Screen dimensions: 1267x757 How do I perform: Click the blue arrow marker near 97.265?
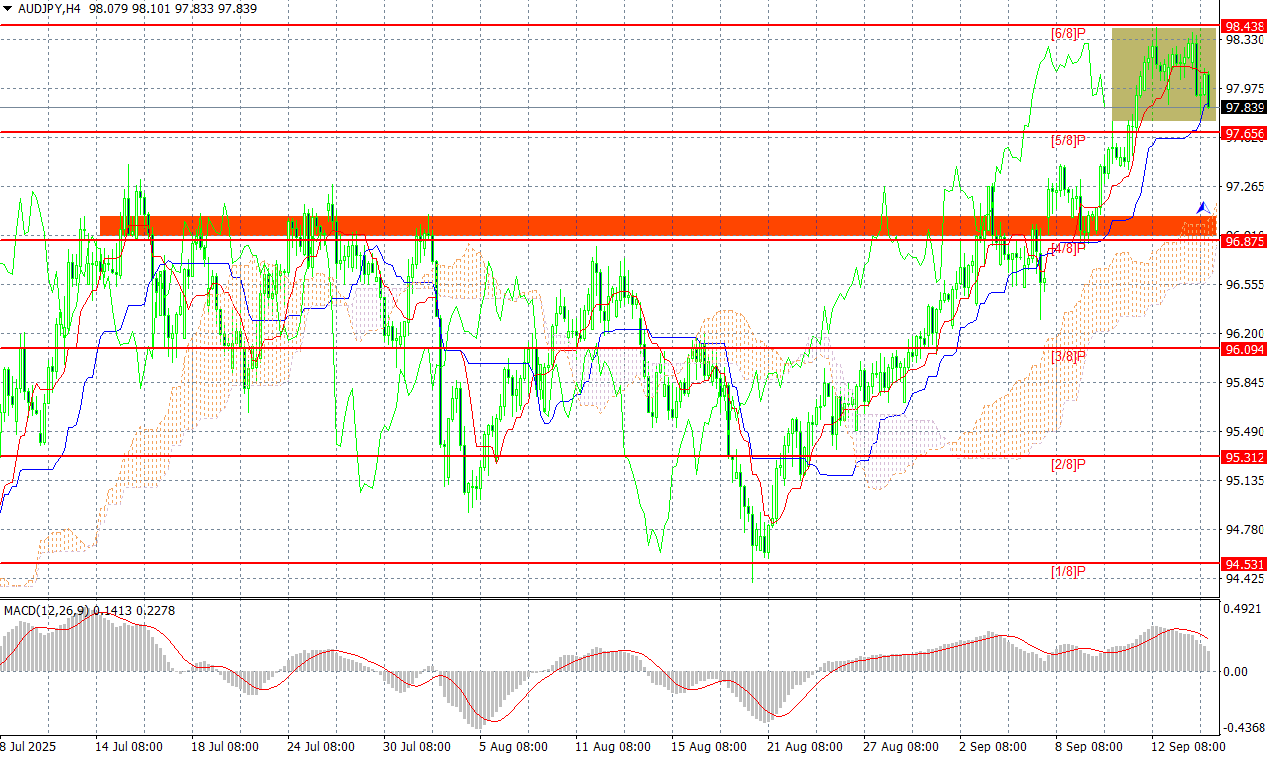click(x=1203, y=206)
